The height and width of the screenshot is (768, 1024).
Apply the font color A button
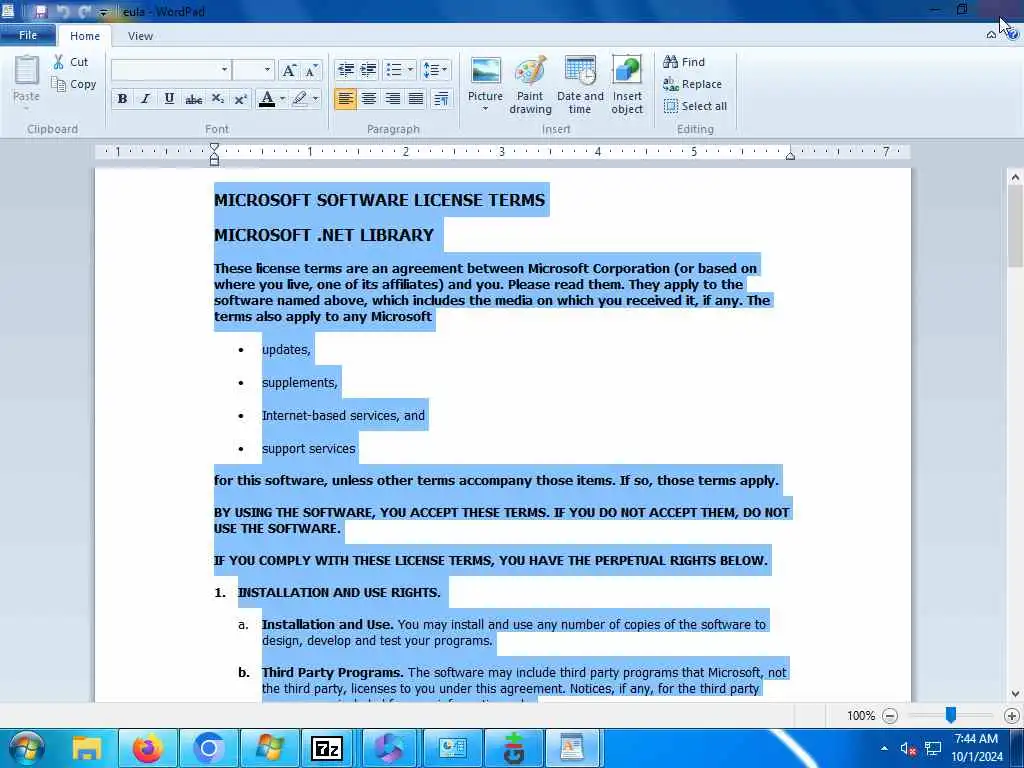click(266, 99)
